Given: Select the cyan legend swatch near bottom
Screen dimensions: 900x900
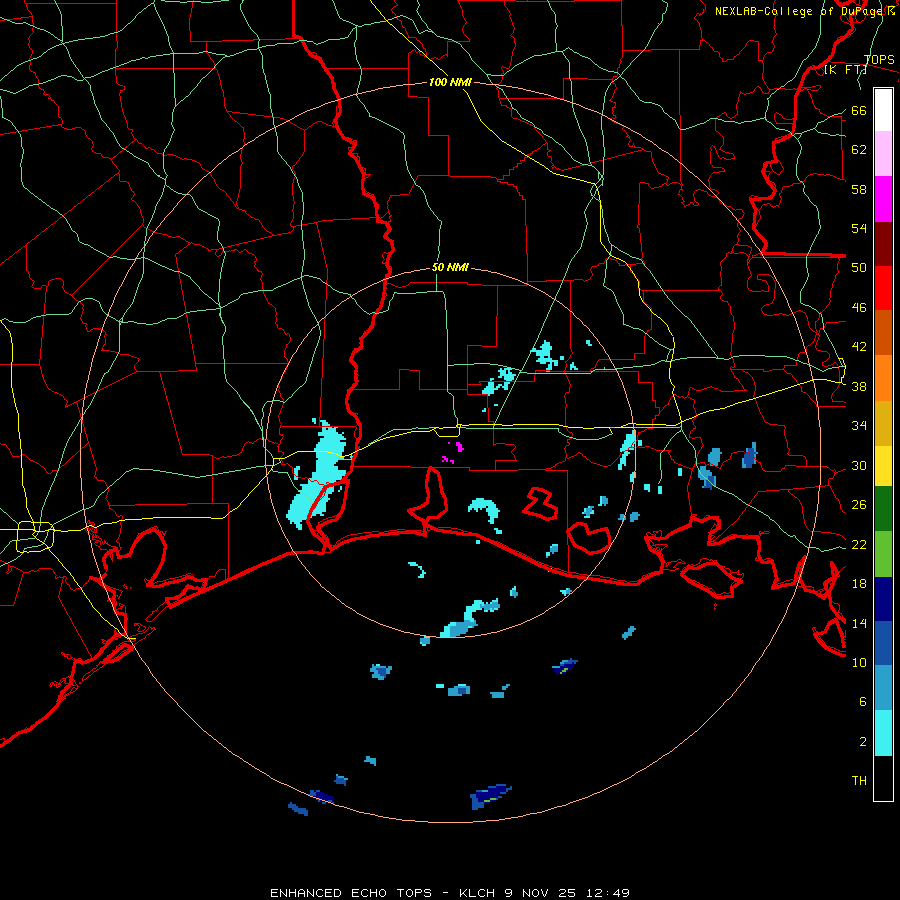Looking at the screenshot, I should click(x=883, y=733).
